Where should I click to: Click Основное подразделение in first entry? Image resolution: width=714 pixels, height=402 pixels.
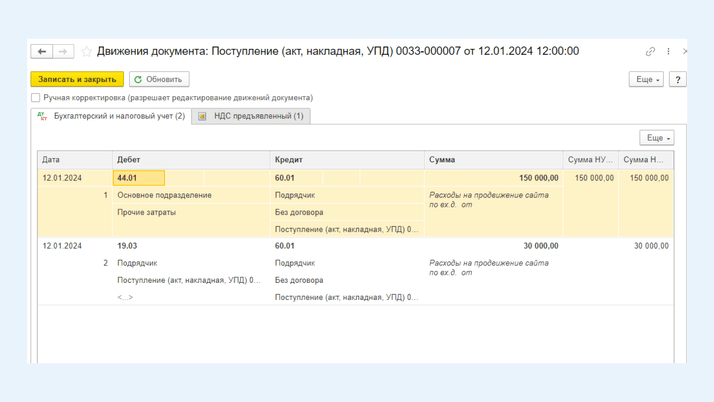(164, 195)
